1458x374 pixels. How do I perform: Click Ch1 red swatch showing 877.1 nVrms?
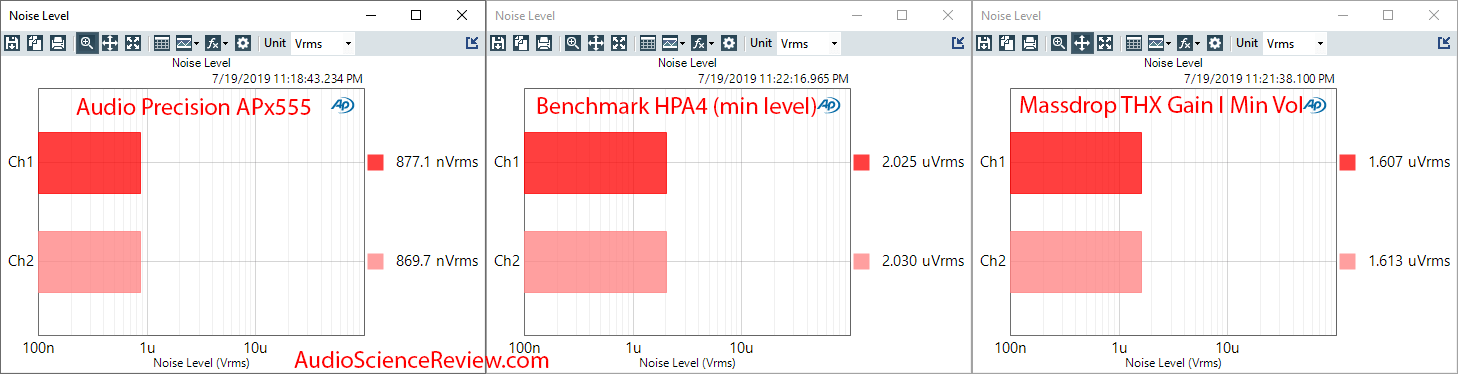376,162
